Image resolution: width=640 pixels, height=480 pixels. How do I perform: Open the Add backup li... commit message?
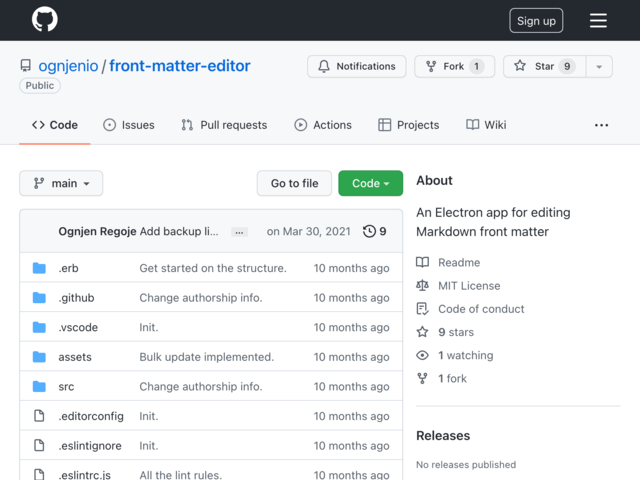pos(179,231)
